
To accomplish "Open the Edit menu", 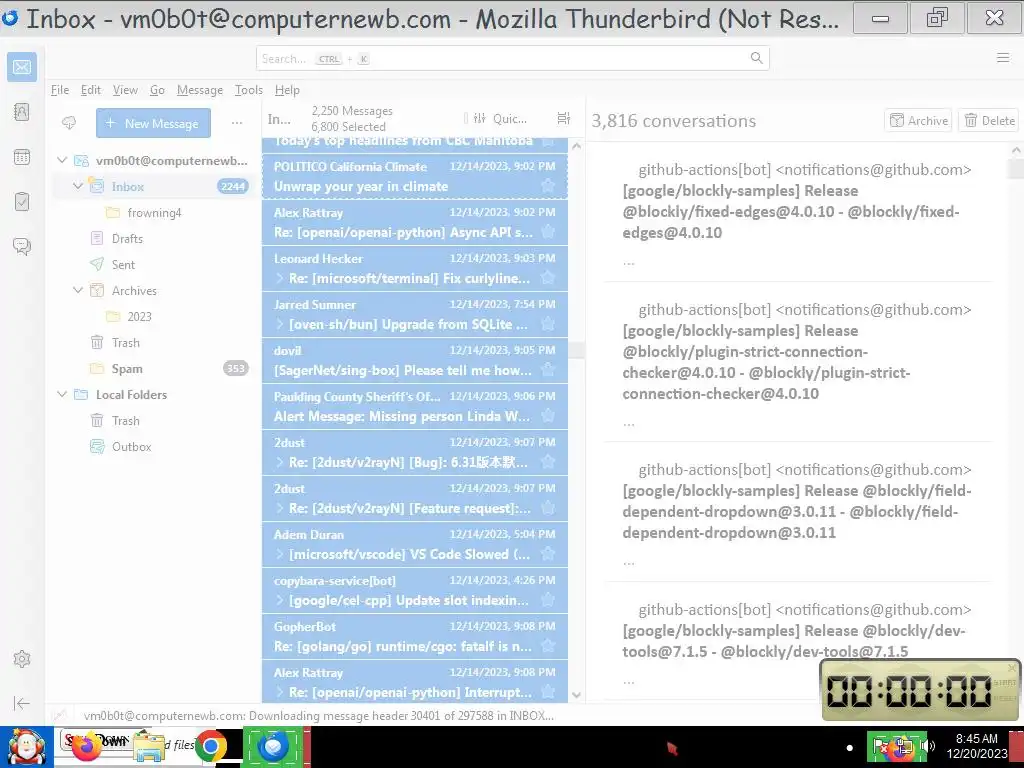I will [91, 90].
